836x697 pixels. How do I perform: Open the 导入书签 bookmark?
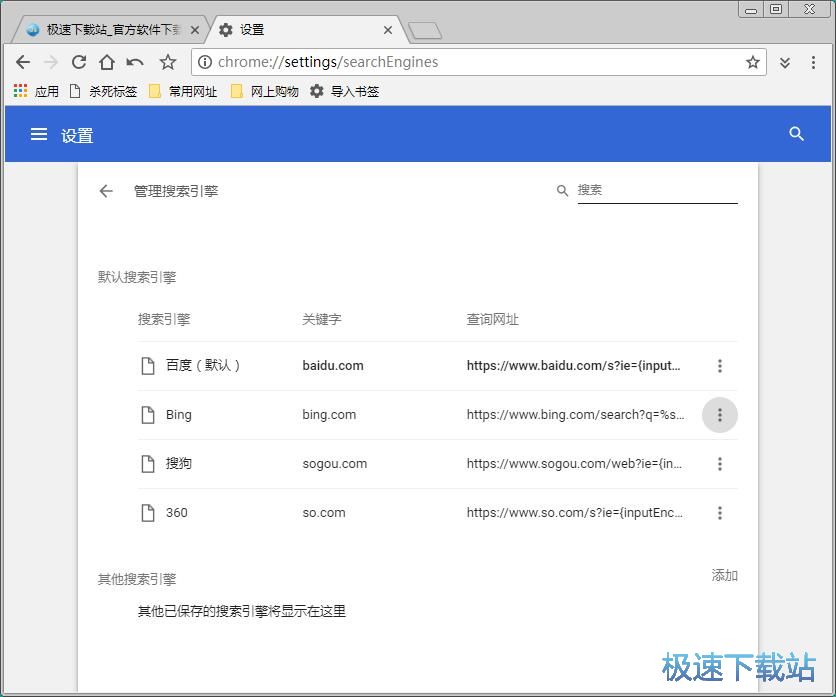(x=345, y=91)
